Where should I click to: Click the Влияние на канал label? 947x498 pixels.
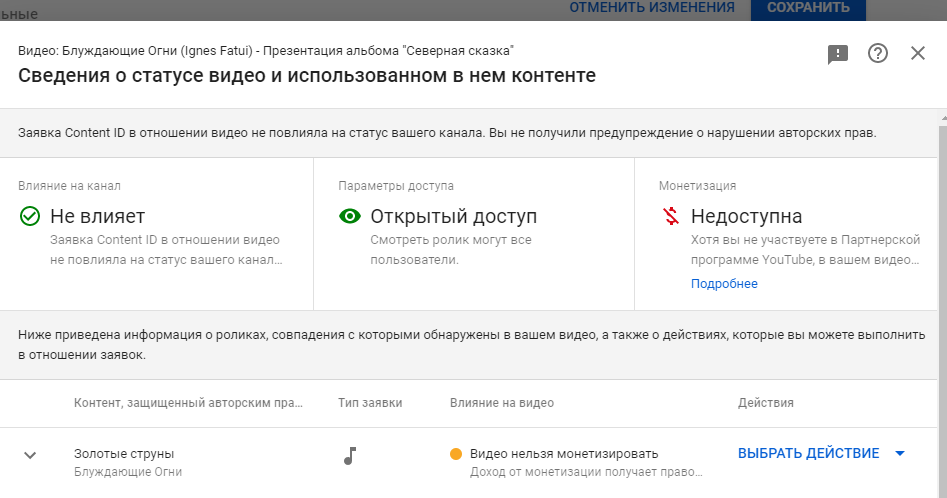click(x=69, y=186)
